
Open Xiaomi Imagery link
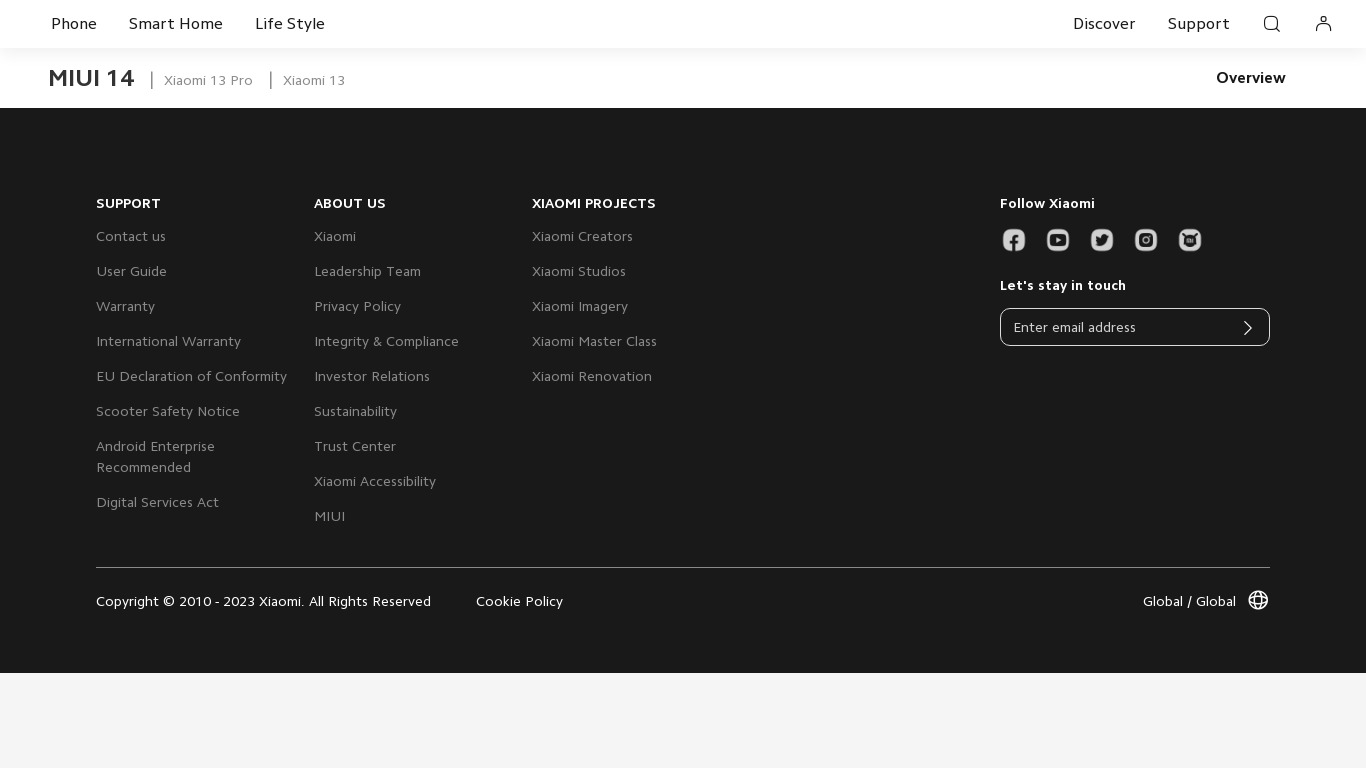coord(580,306)
